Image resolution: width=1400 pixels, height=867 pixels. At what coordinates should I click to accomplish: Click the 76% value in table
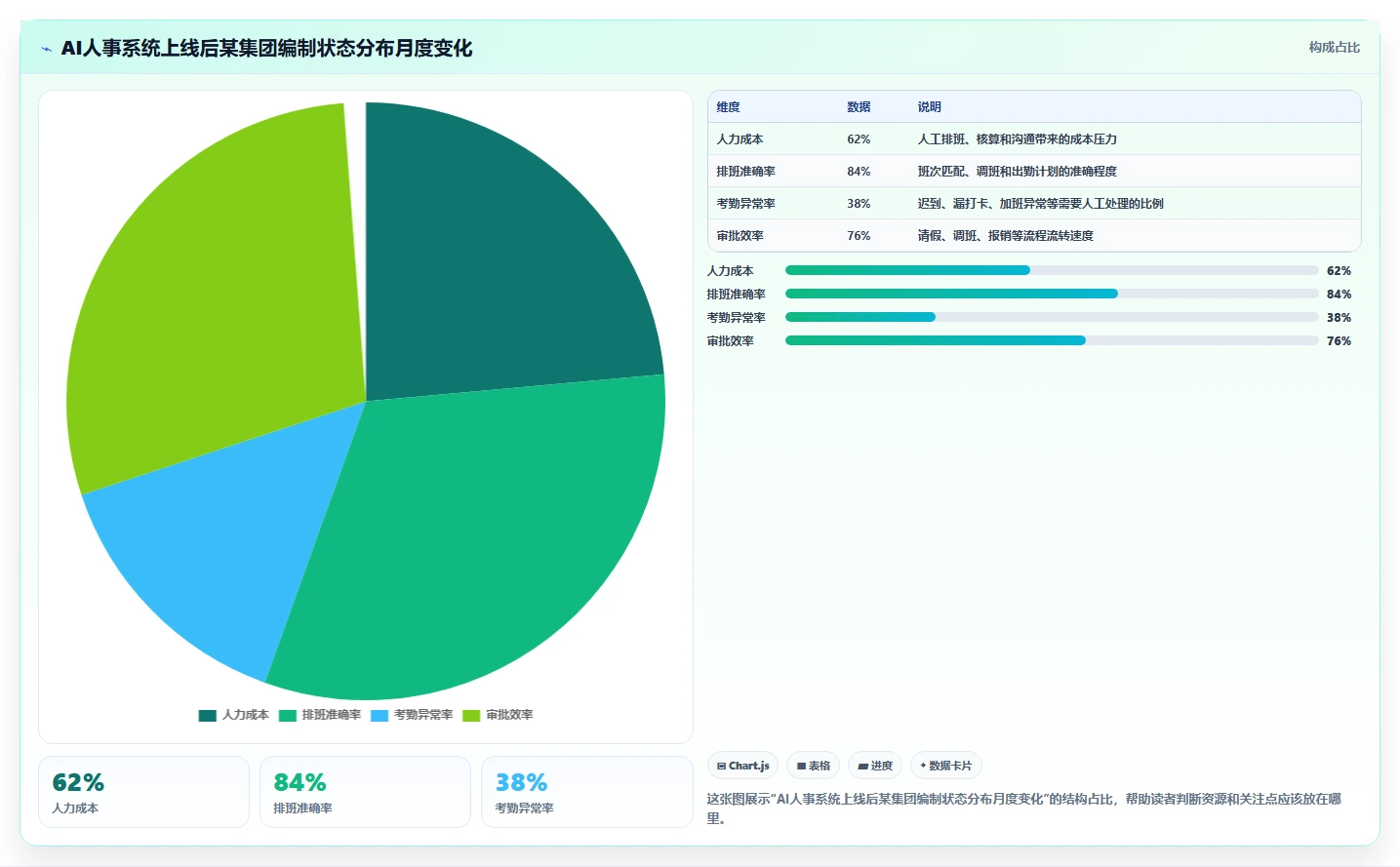859,236
